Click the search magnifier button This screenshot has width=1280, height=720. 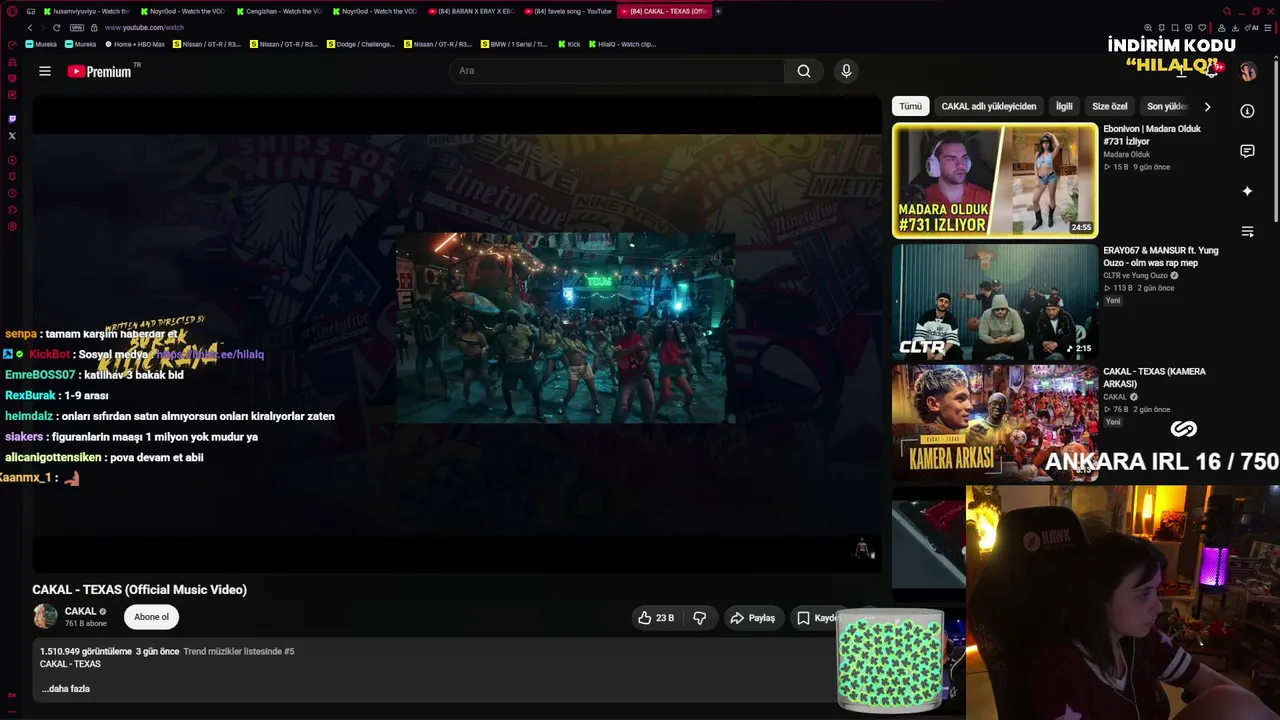(x=804, y=71)
